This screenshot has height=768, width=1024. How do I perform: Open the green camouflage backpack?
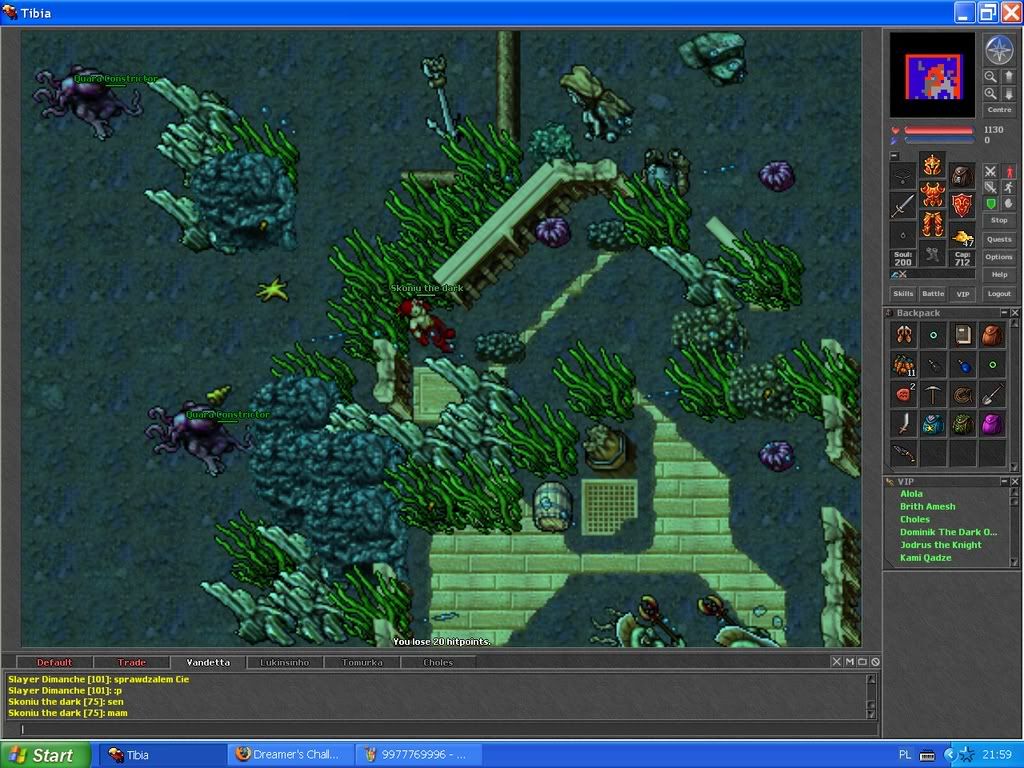pyautogui.click(x=963, y=424)
